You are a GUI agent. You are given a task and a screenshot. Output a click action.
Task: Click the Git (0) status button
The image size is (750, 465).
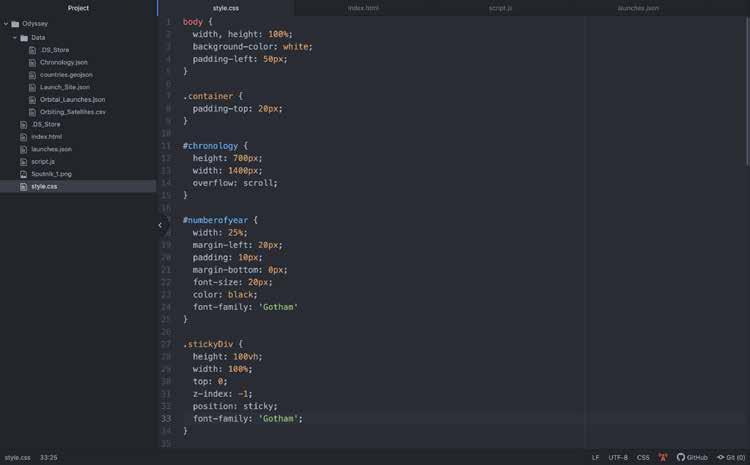coord(730,457)
